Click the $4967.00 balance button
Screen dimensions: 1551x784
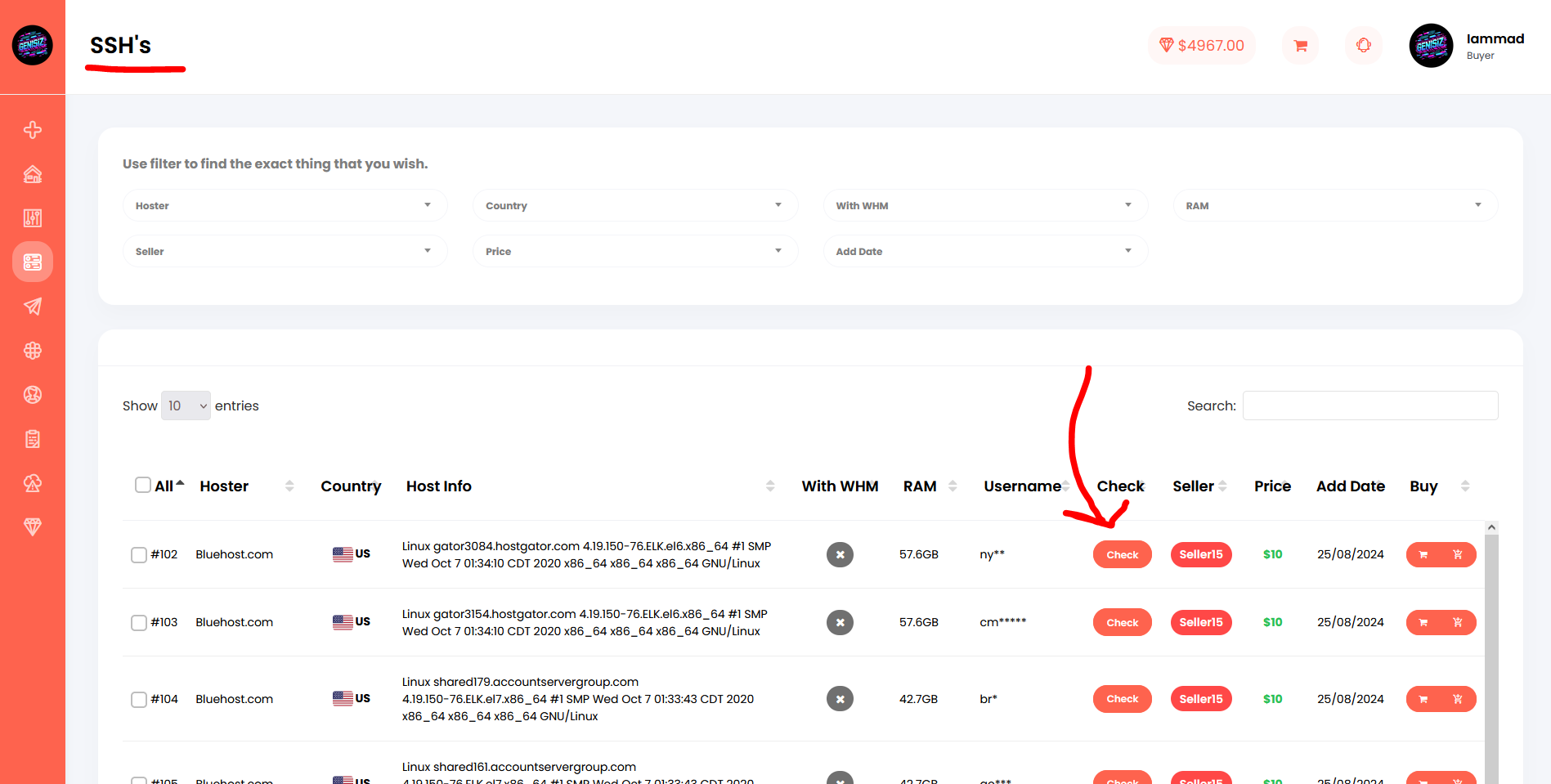pyautogui.click(x=1201, y=46)
